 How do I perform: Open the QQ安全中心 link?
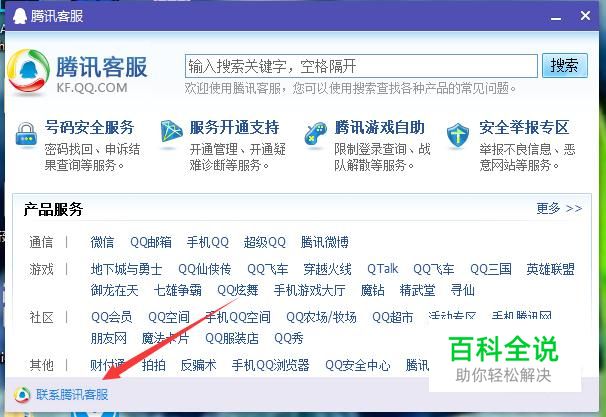coord(358,365)
